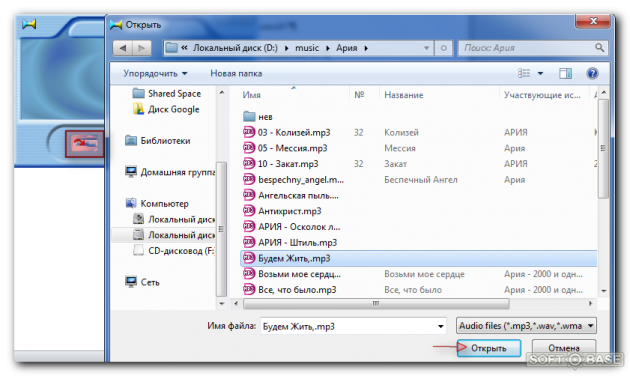630x376 pixels.
Task: Select Домашняя группа in the navigation pane
Action: [x=170, y=172]
